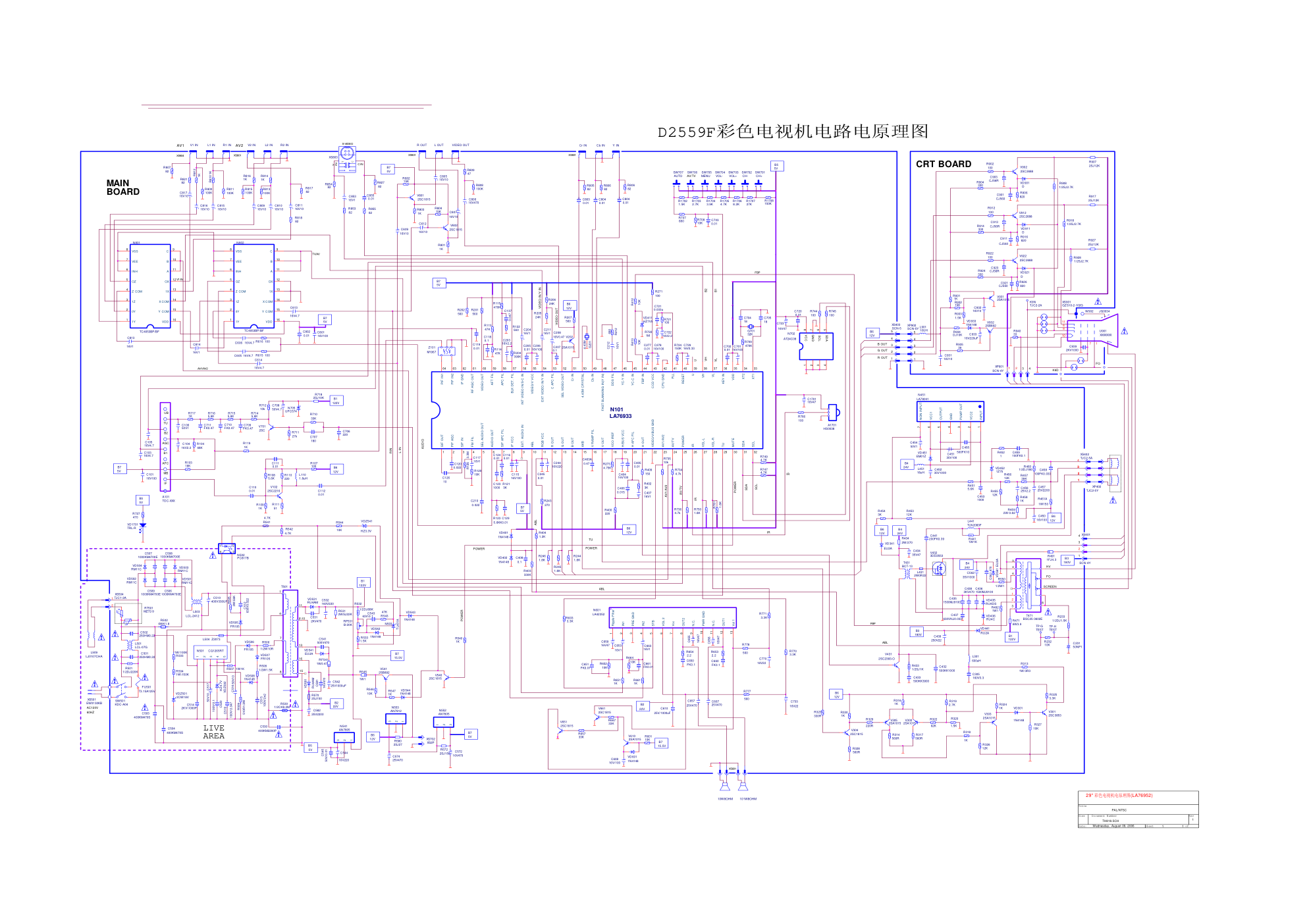Viewport: 1307px width, 924px height.
Task: Click the N801 TC4053BP IC block
Action: (x=150, y=286)
